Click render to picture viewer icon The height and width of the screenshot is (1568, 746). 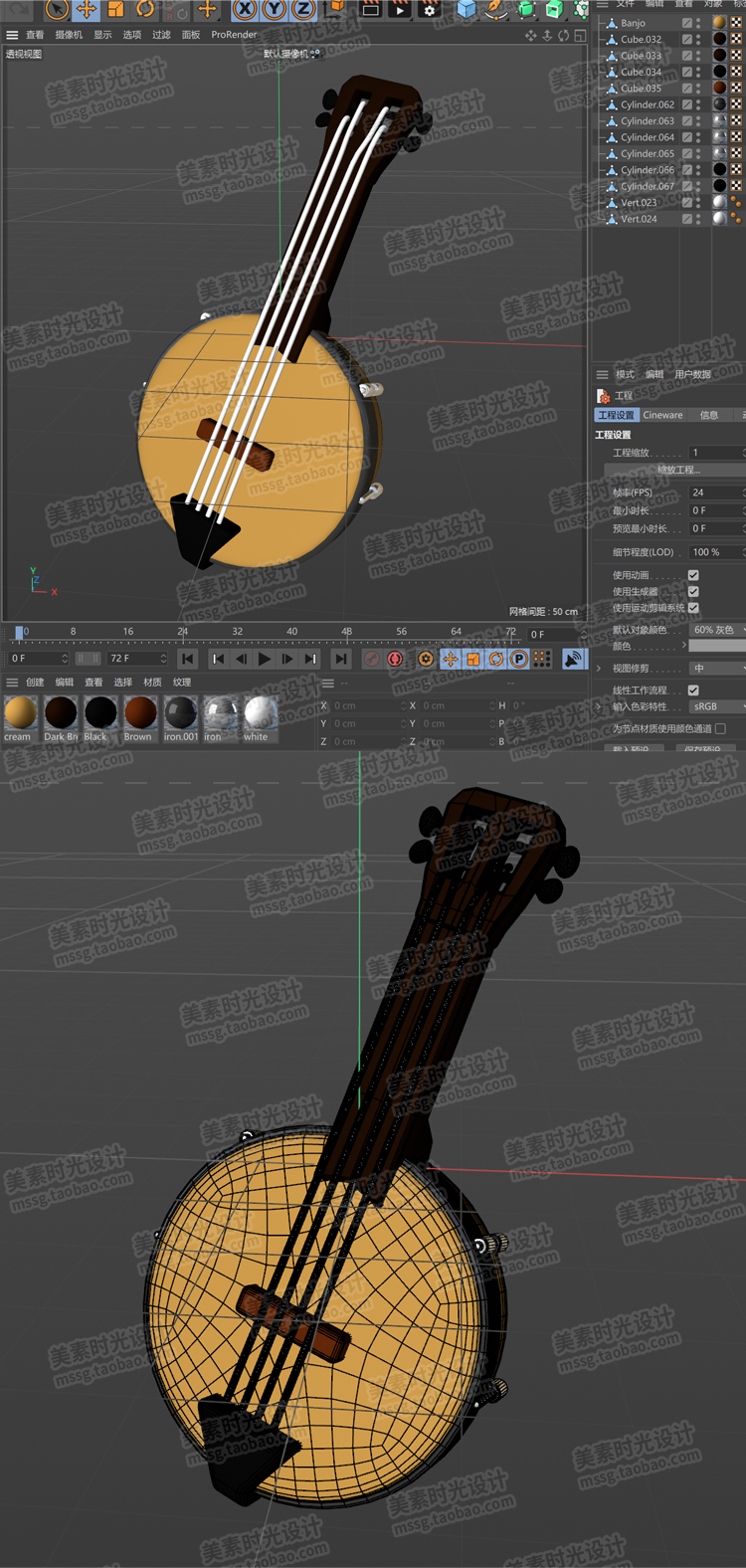(399, 10)
